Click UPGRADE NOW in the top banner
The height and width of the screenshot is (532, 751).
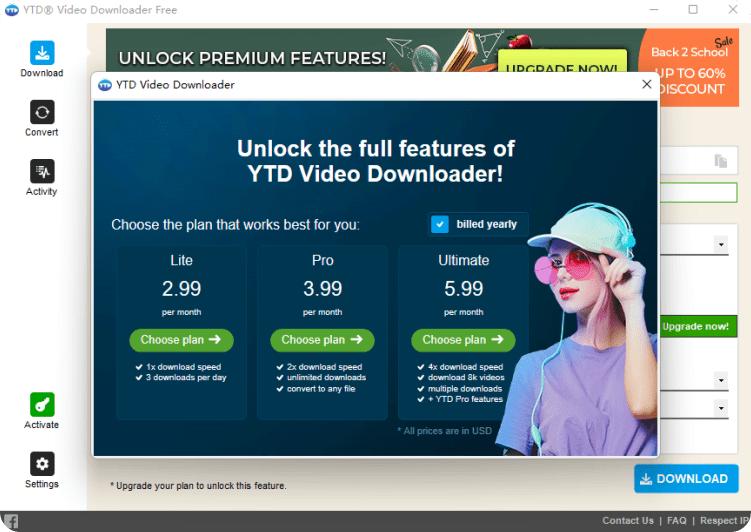(563, 69)
